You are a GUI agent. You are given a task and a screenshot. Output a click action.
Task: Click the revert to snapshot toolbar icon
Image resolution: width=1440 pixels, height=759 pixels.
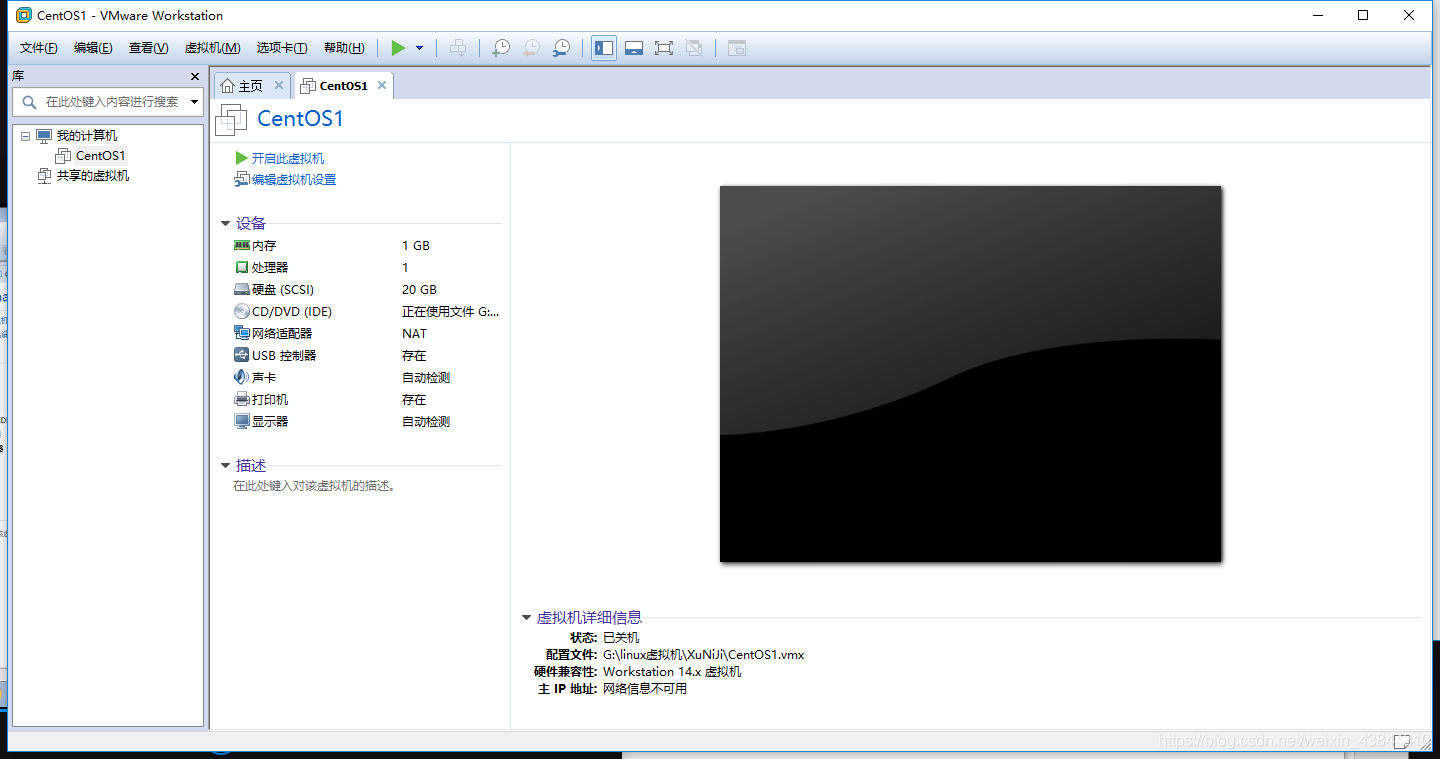[x=532, y=48]
